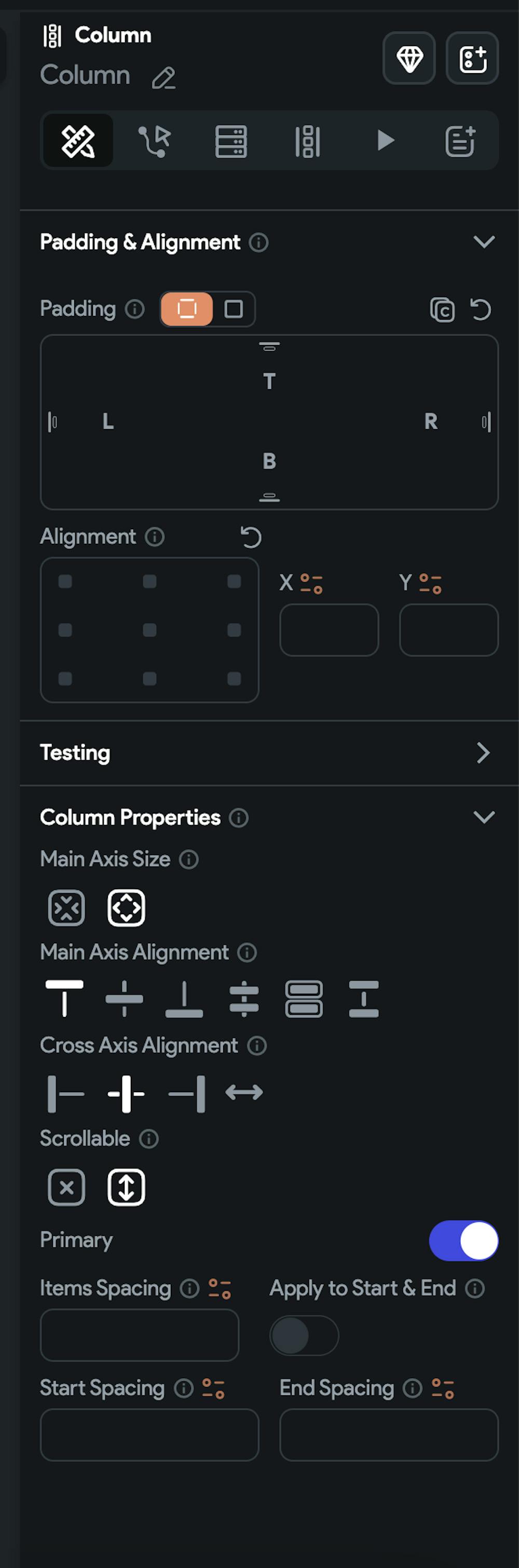519x1568 pixels.
Task: Enable Apply to Start & End toggle
Action: [x=304, y=1336]
